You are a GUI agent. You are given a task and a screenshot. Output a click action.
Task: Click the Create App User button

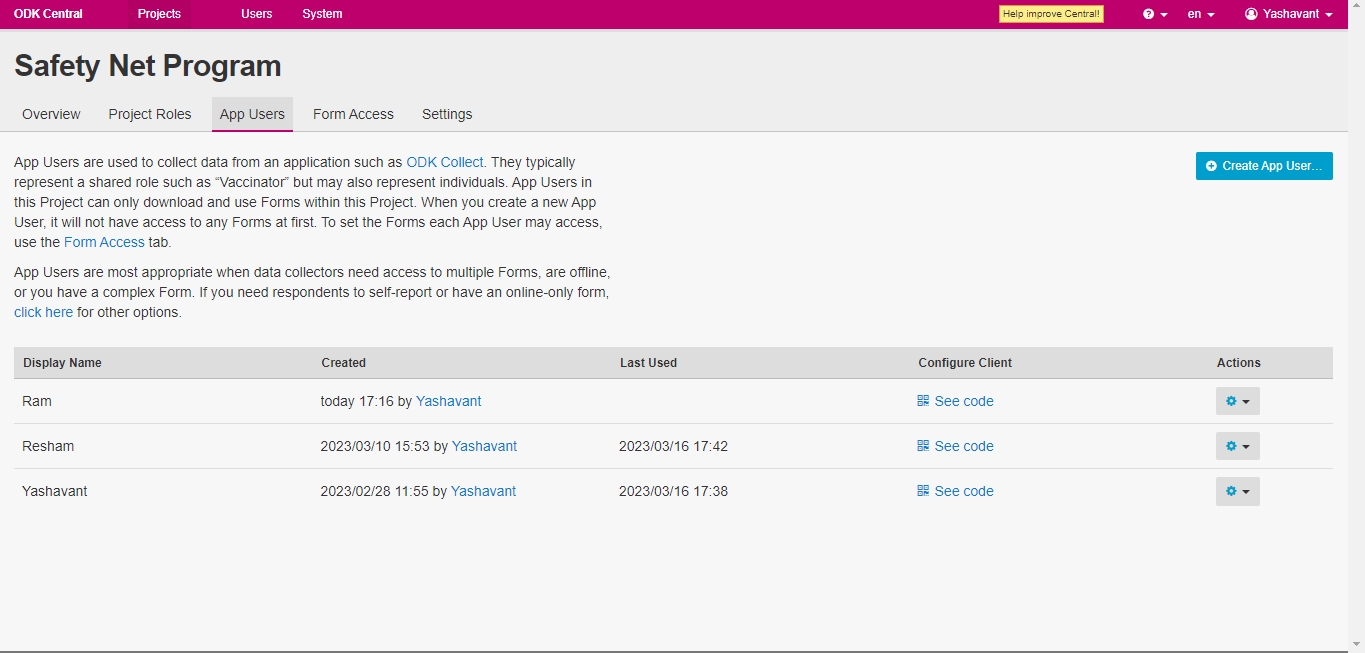pos(1264,166)
